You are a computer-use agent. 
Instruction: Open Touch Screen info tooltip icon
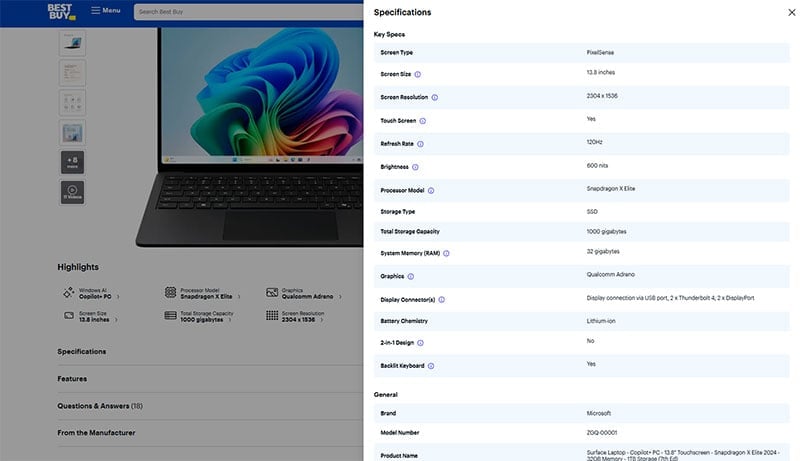(x=423, y=121)
